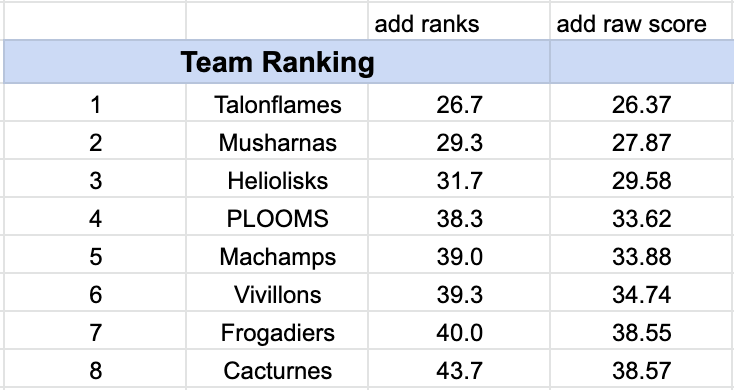Select the cell with value 43.7
Image resolution: width=734 pixels, height=390 pixels.
(x=459, y=369)
